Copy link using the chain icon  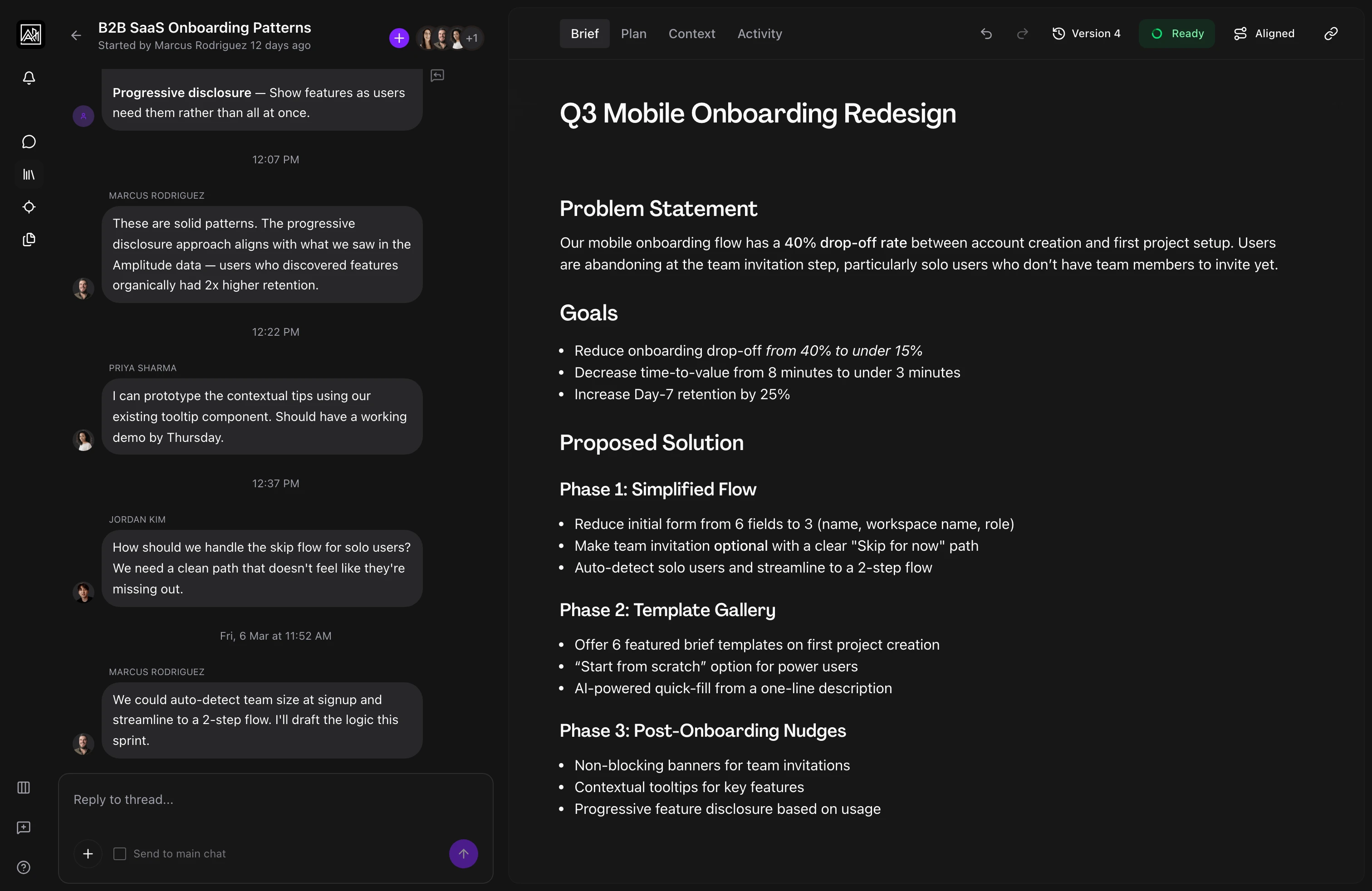click(1331, 34)
